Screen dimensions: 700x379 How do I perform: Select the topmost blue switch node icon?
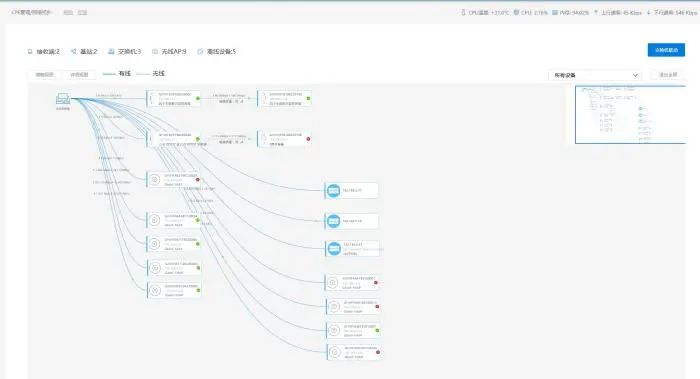point(333,191)
